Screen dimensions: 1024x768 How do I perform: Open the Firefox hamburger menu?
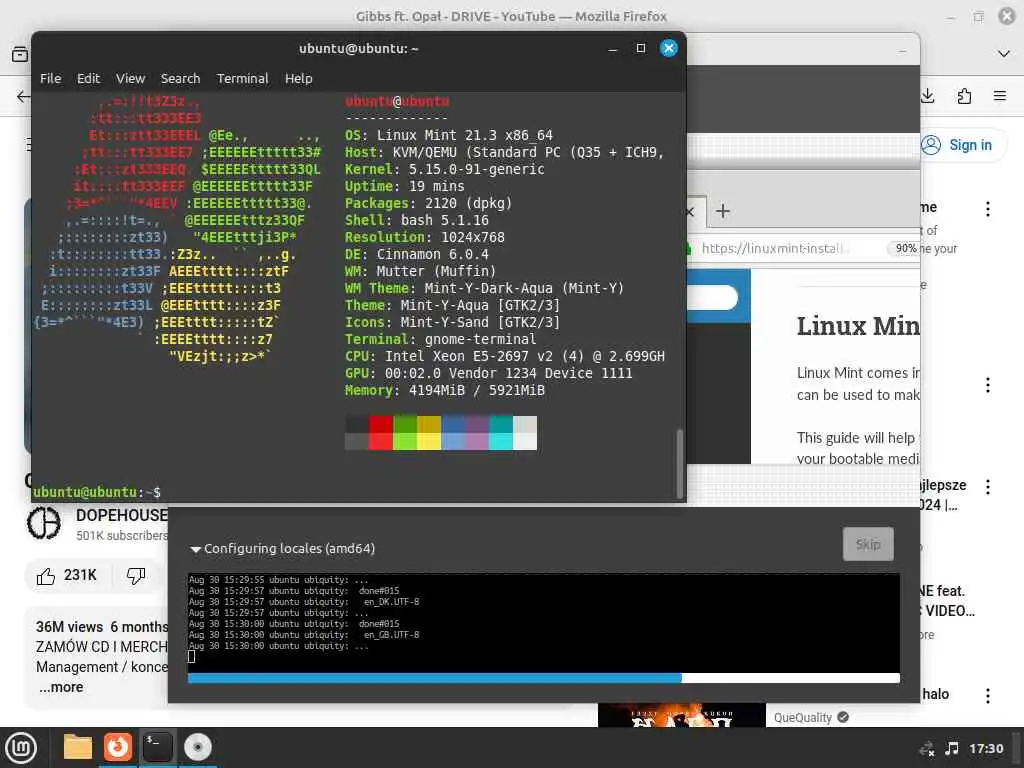(x=1000, y=96)
